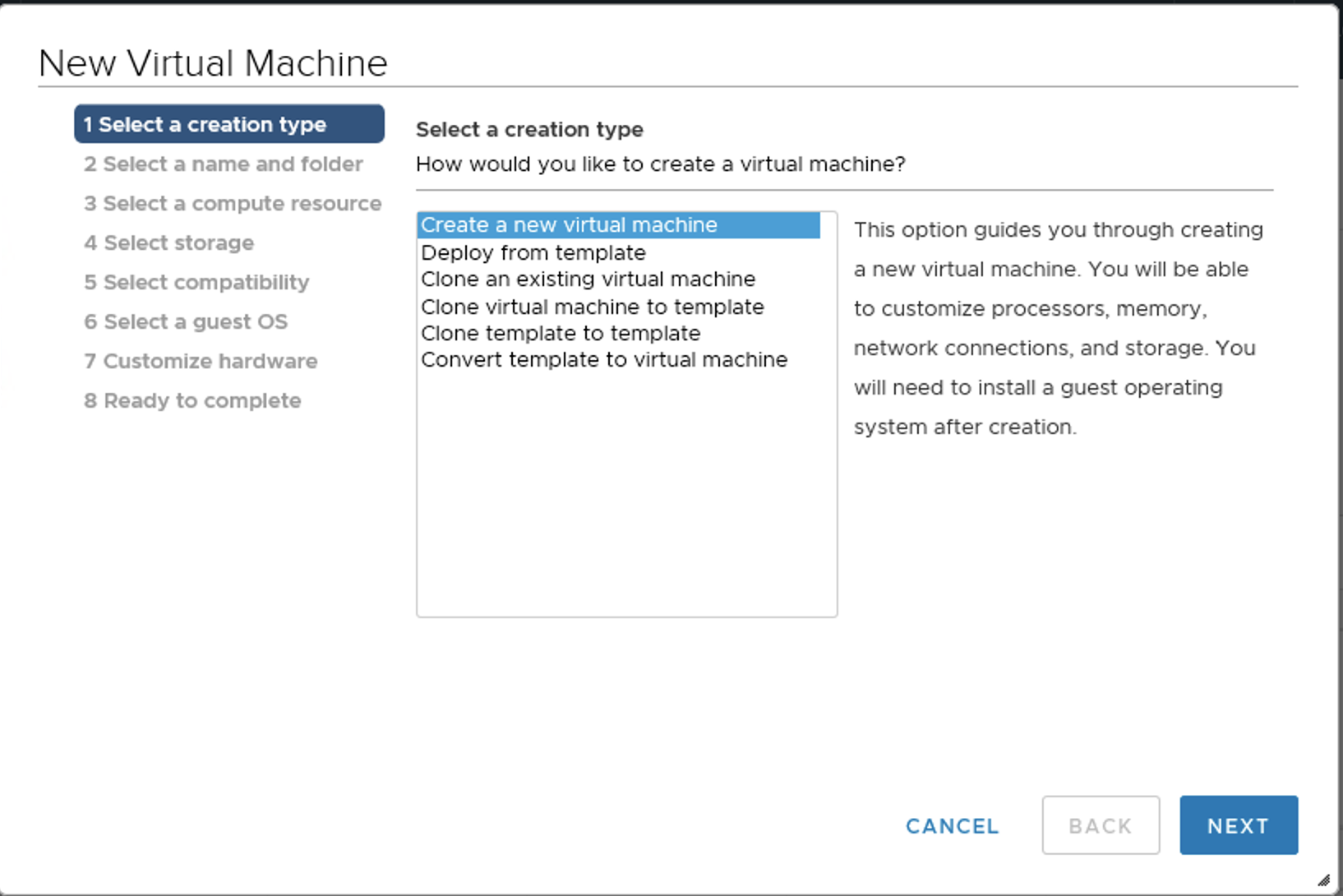Screen dimensions: 1343x896
Task: Click the 'How would you like to create' question text
Action: coord(661,164)
